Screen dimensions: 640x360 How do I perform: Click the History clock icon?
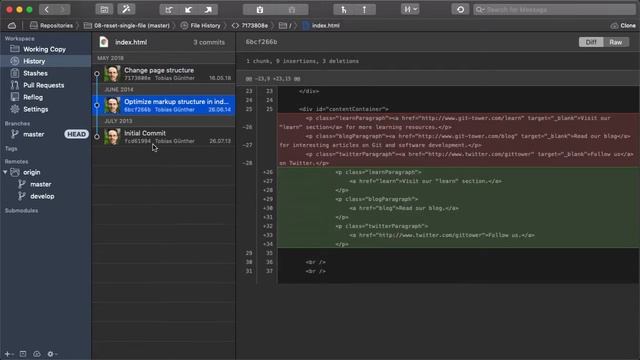[x=15, y=61]
